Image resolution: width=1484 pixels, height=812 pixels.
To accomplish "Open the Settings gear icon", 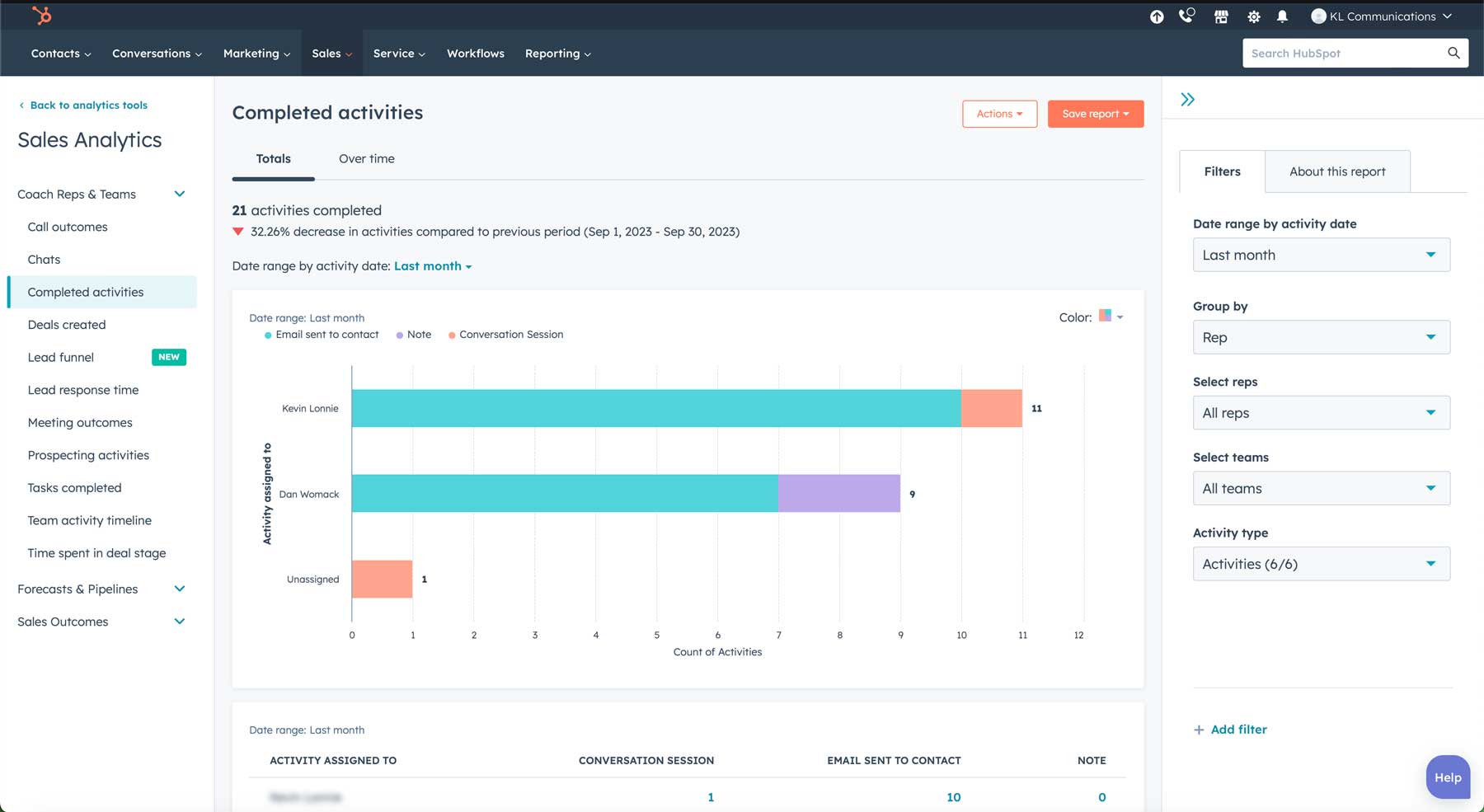I will [x=1253, y=16].
